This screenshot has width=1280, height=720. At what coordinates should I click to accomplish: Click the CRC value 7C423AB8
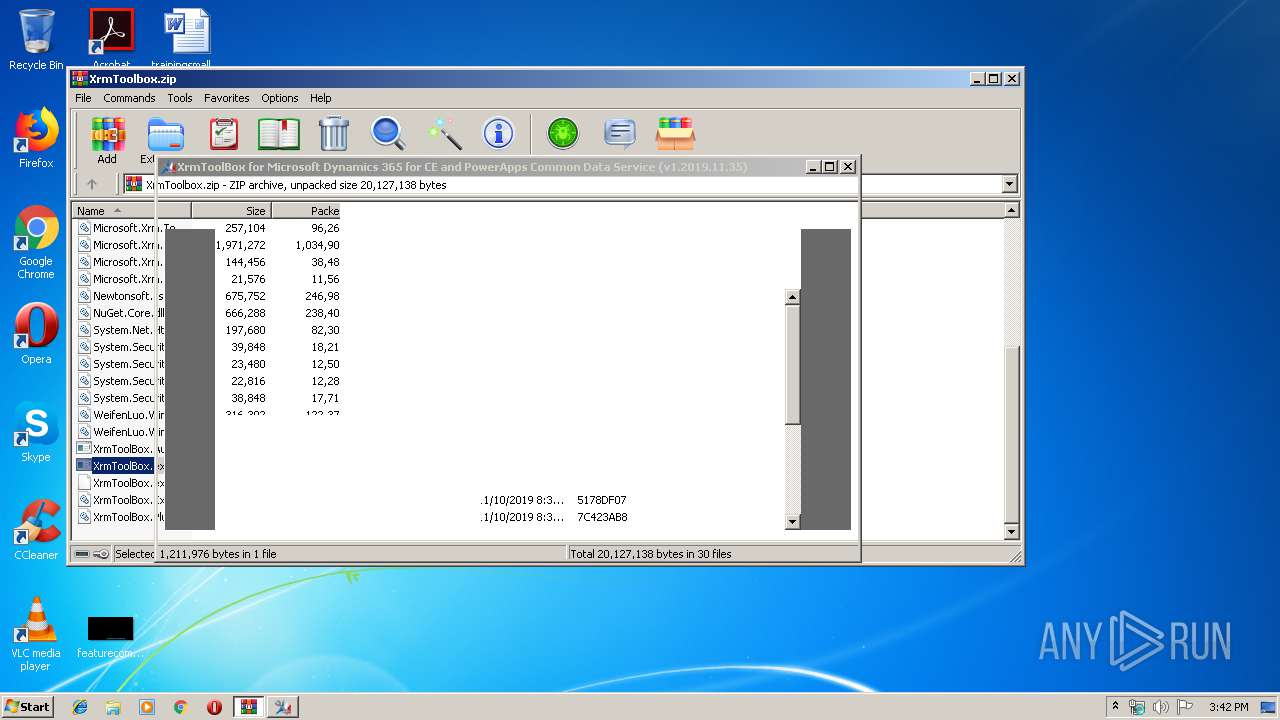pos(602,517)
